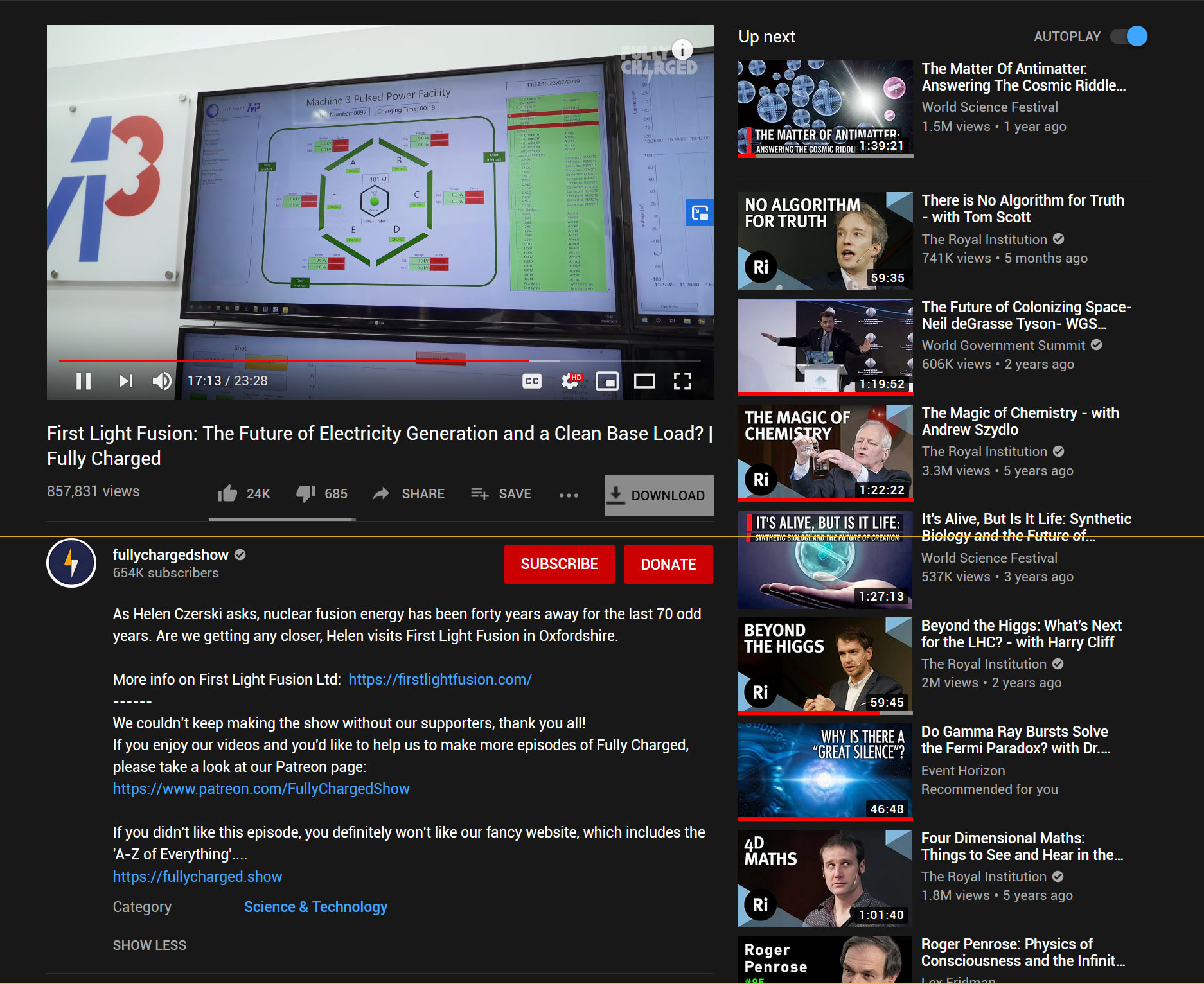Turn on closed captions
The width and height of the screenshot is (1204, 984).
click(x=532, y=381)
